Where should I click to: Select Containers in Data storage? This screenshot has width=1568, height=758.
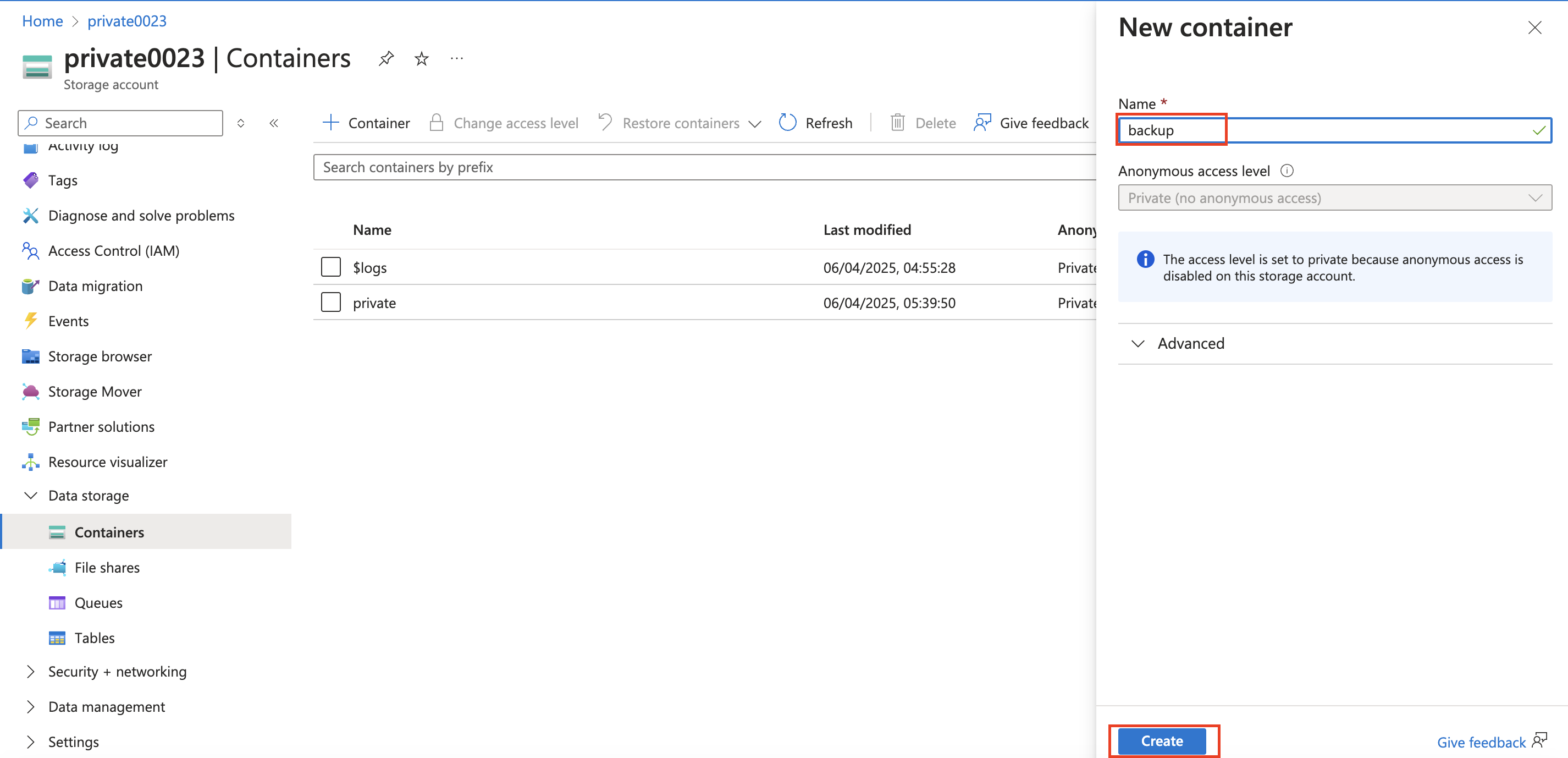point(146,531)
